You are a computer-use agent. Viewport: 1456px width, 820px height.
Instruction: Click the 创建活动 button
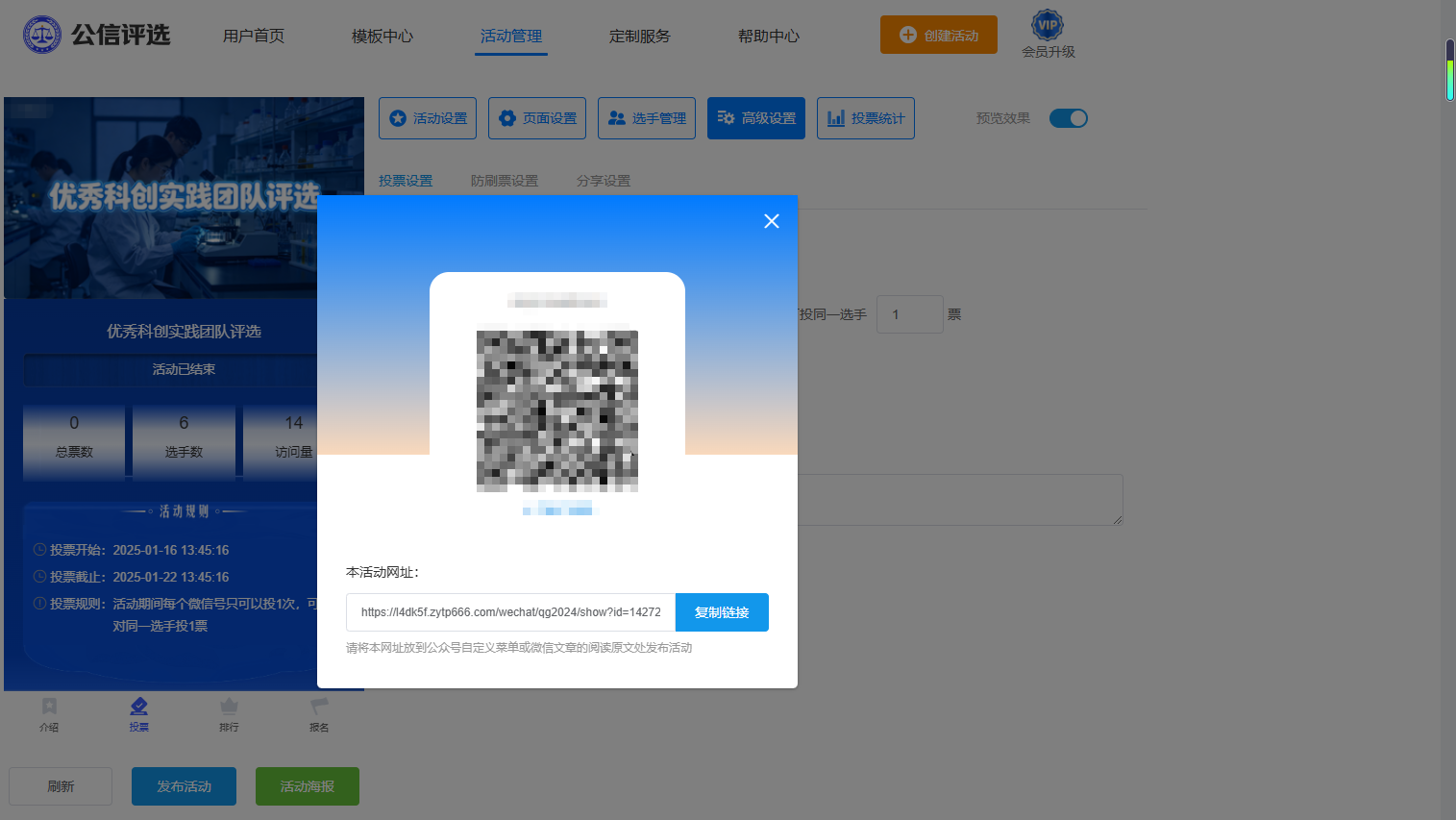tap(939, 35)
